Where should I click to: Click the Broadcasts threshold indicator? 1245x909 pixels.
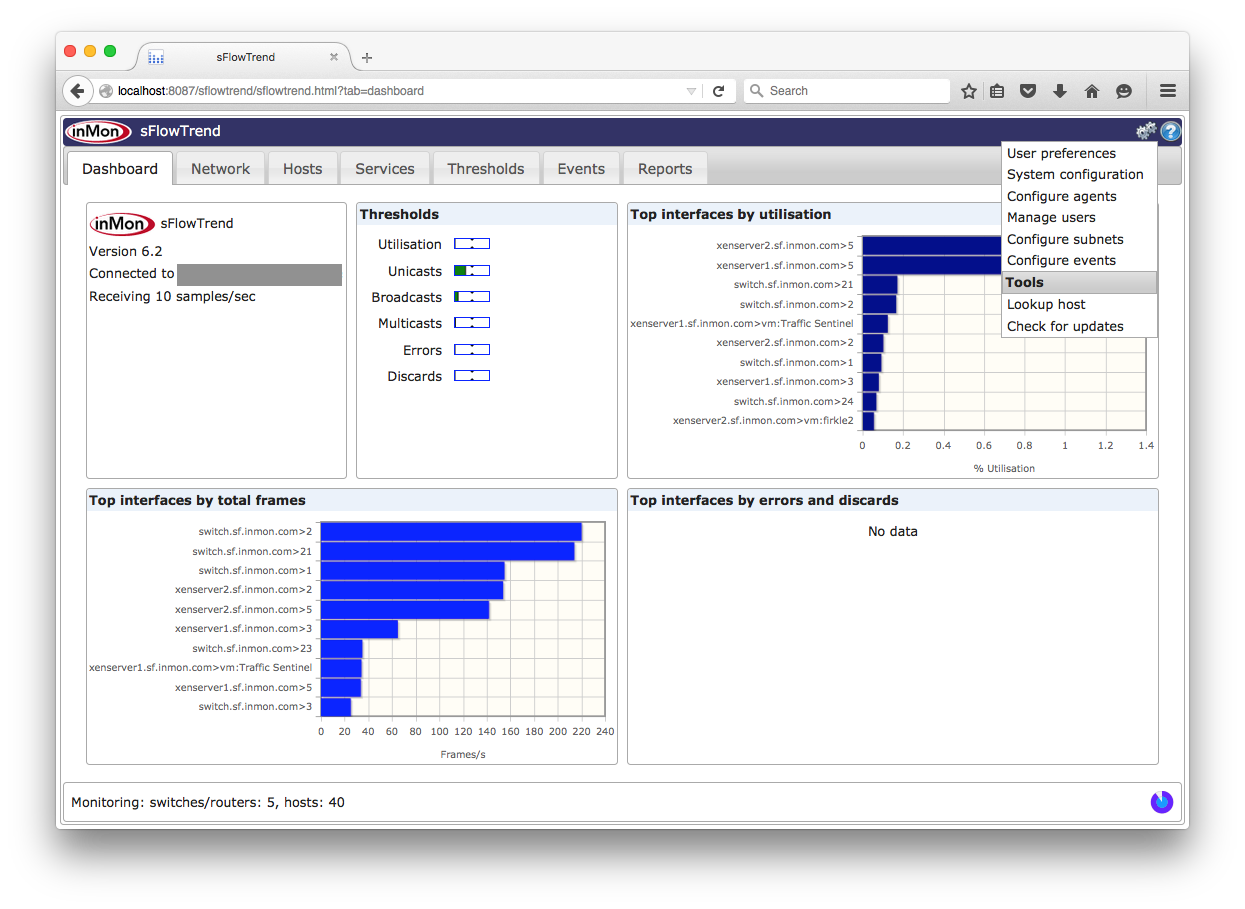click(472, 297)
